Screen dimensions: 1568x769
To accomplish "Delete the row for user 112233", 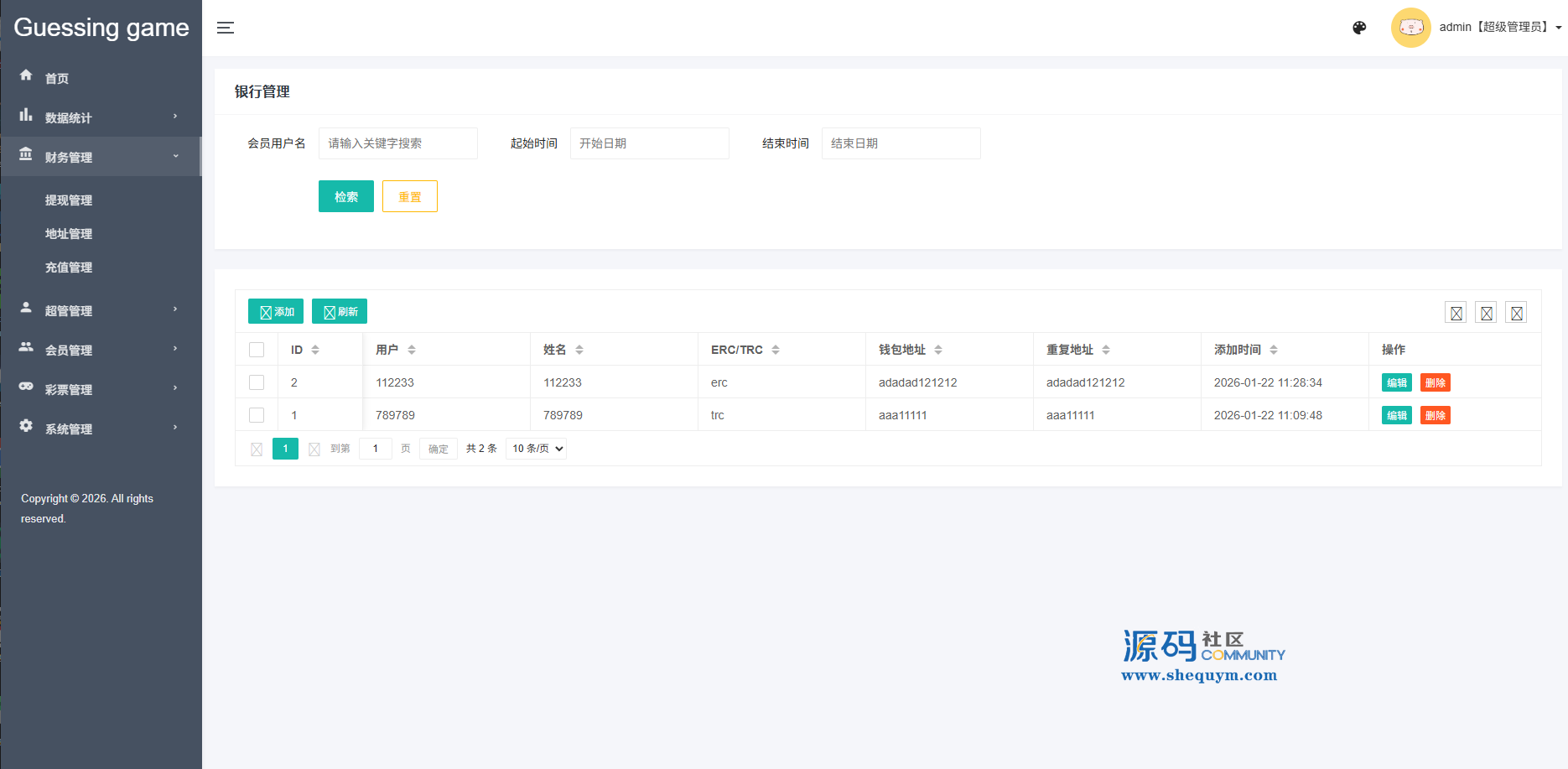I will [1435, 383].
